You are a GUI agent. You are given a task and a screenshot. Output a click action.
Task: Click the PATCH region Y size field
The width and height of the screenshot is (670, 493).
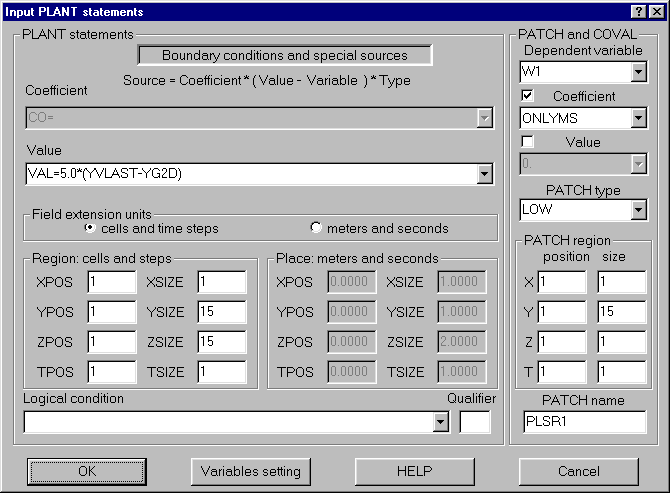pyautogui.click(x=622, y=312)
